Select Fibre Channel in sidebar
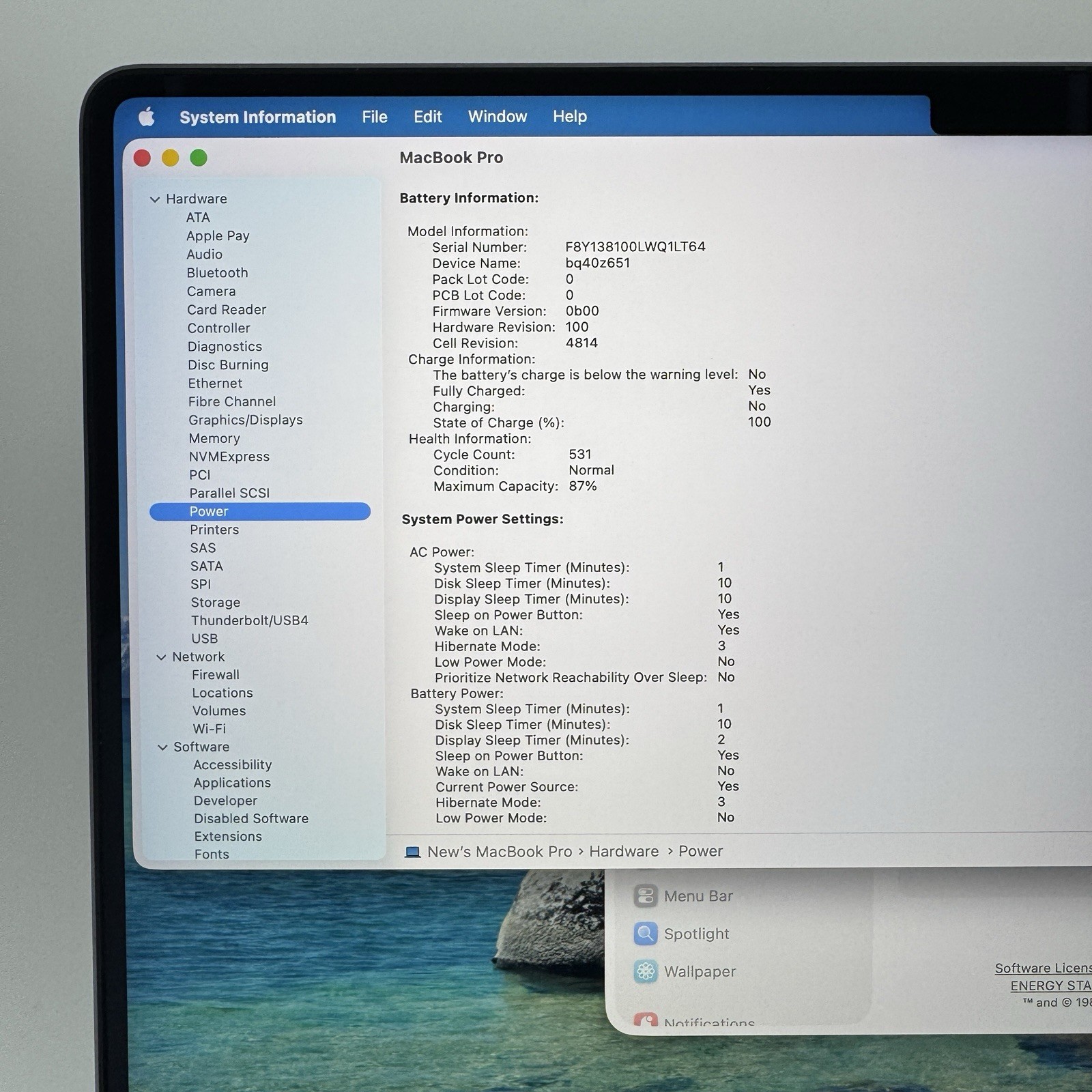This screenshot has width=1092, height=1092. coord(232,401)
